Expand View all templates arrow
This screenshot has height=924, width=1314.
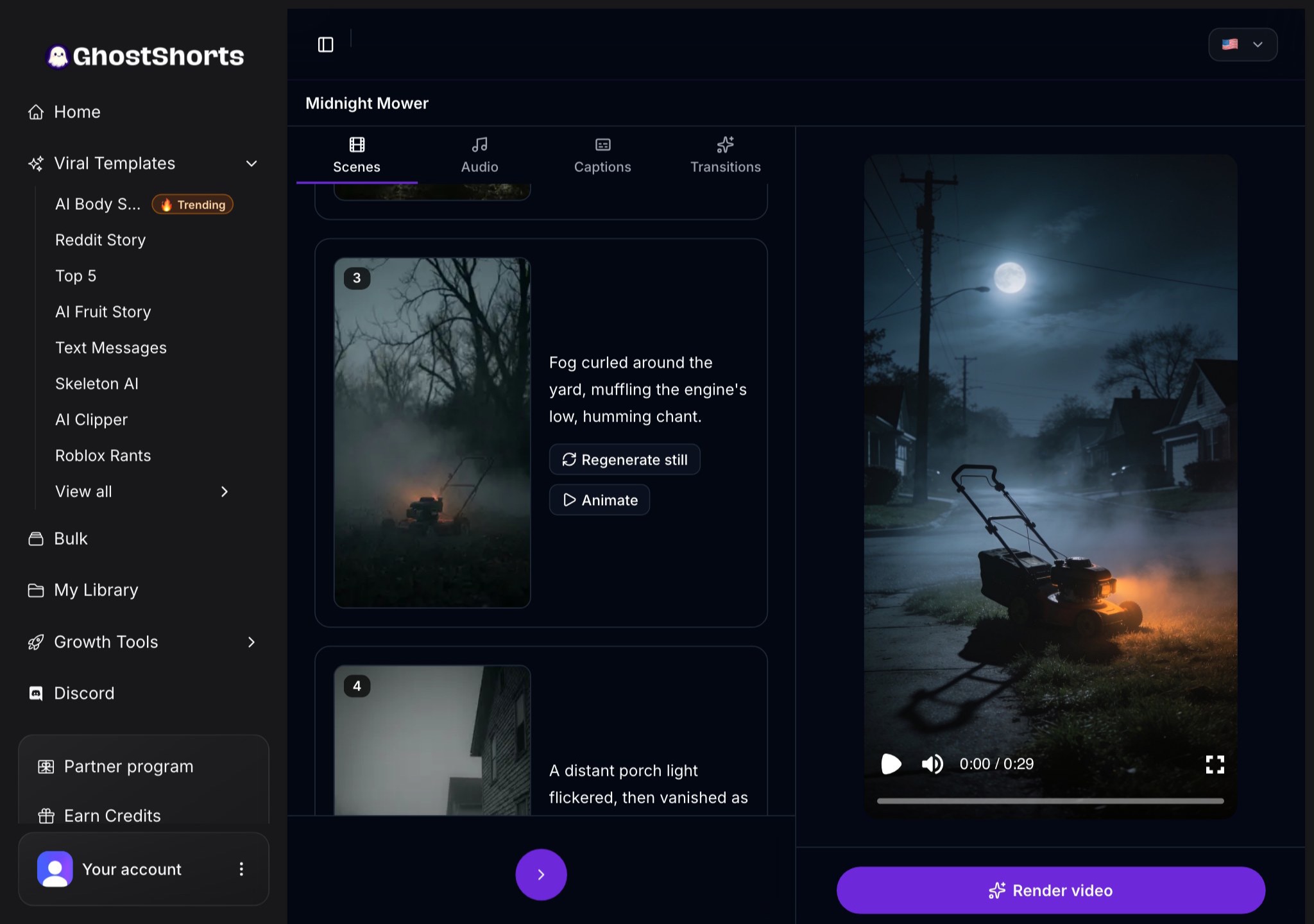point(225,492)
